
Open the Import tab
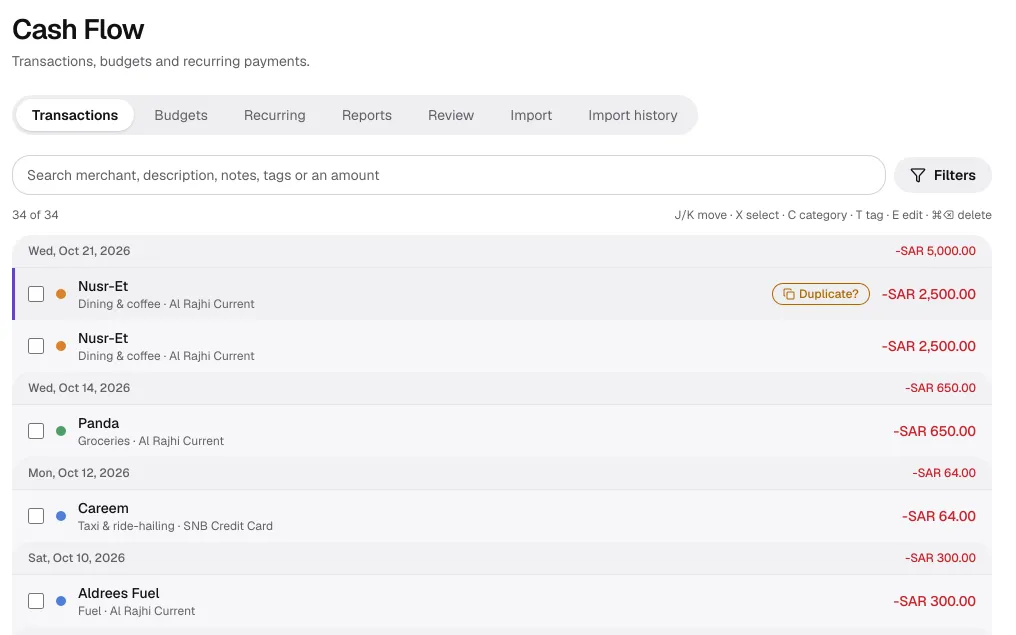coord(531,115)
